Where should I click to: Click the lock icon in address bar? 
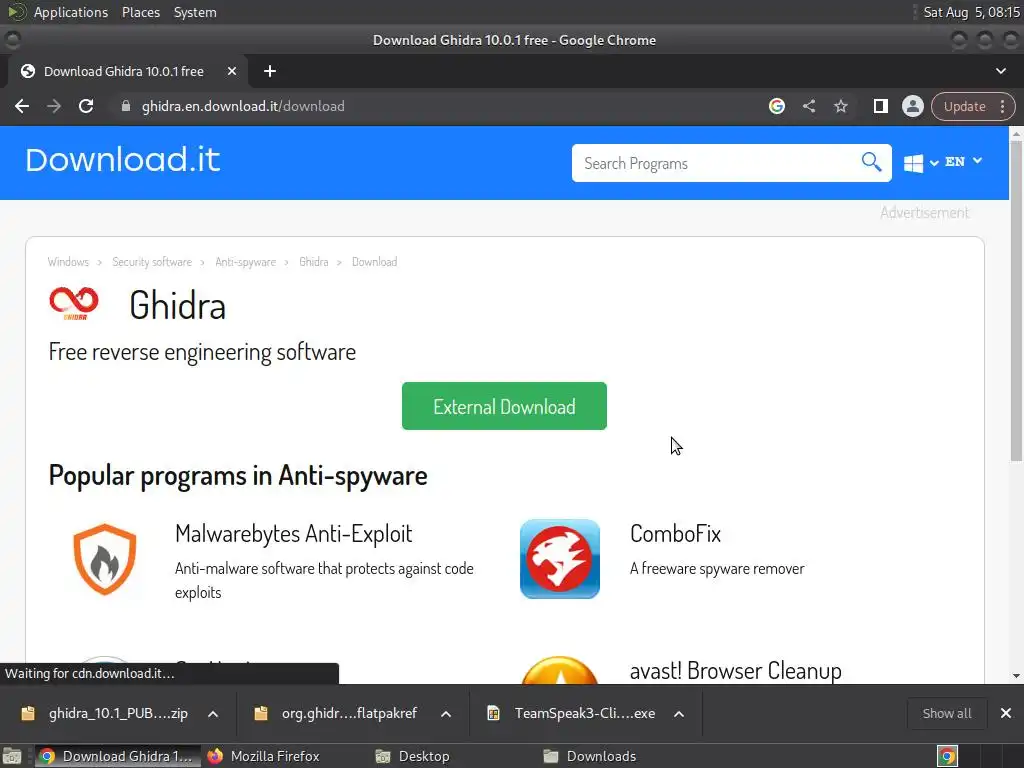click(126, 106)
